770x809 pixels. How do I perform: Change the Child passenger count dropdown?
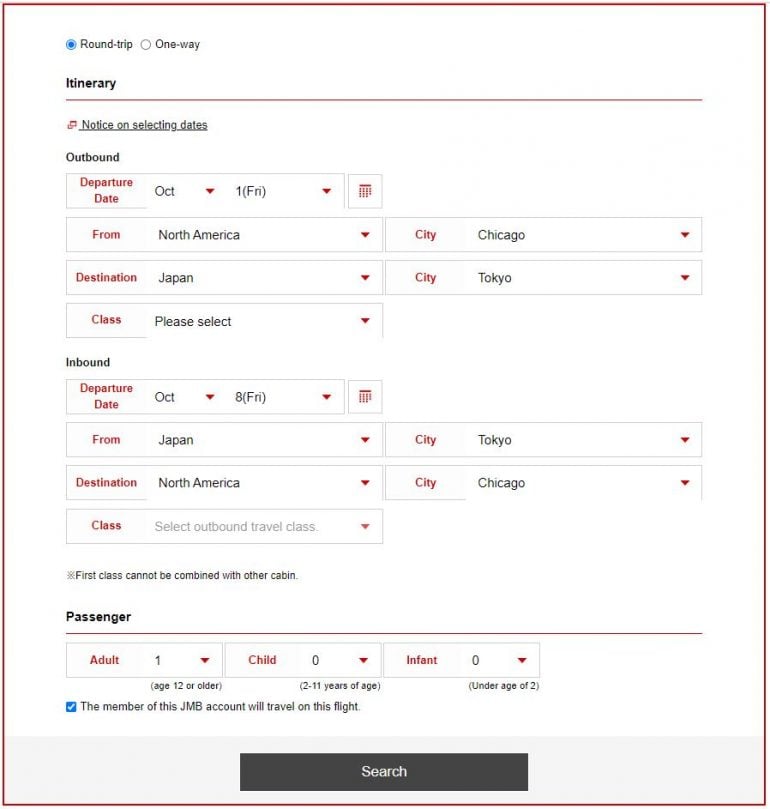340,660
